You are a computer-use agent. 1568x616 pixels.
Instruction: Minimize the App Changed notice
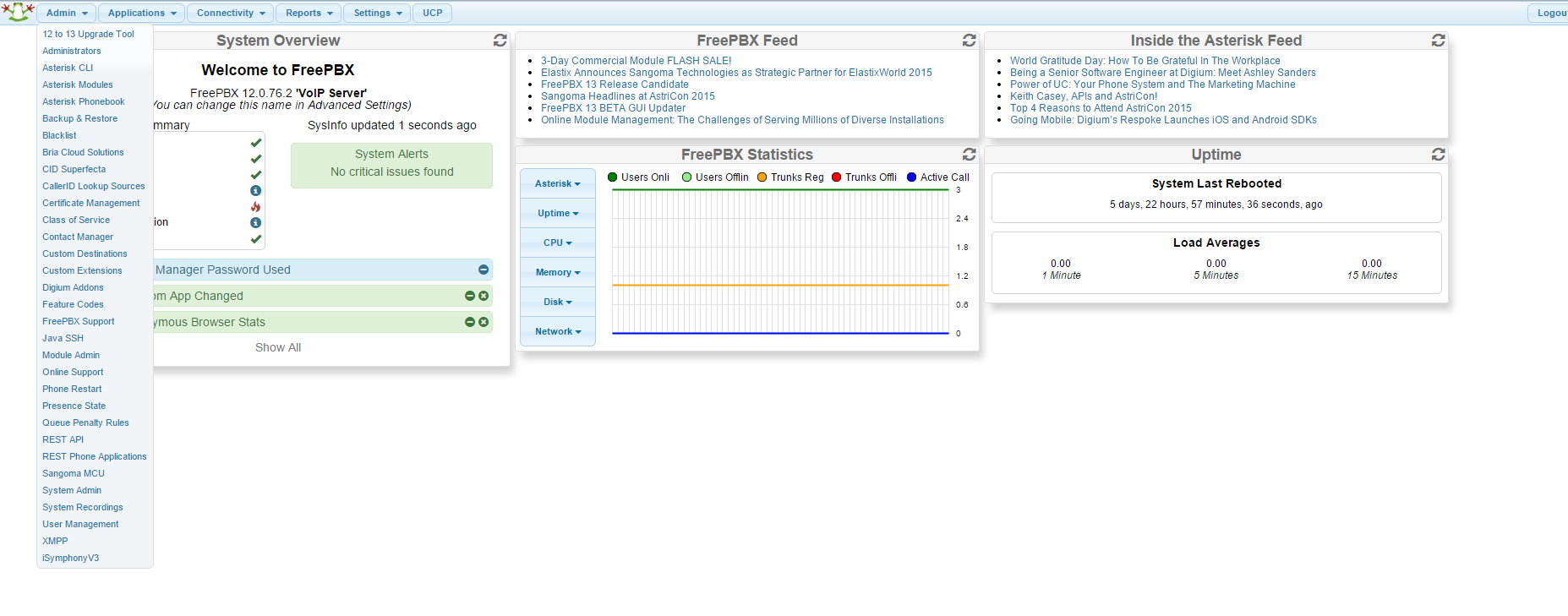tap(470, 296)
